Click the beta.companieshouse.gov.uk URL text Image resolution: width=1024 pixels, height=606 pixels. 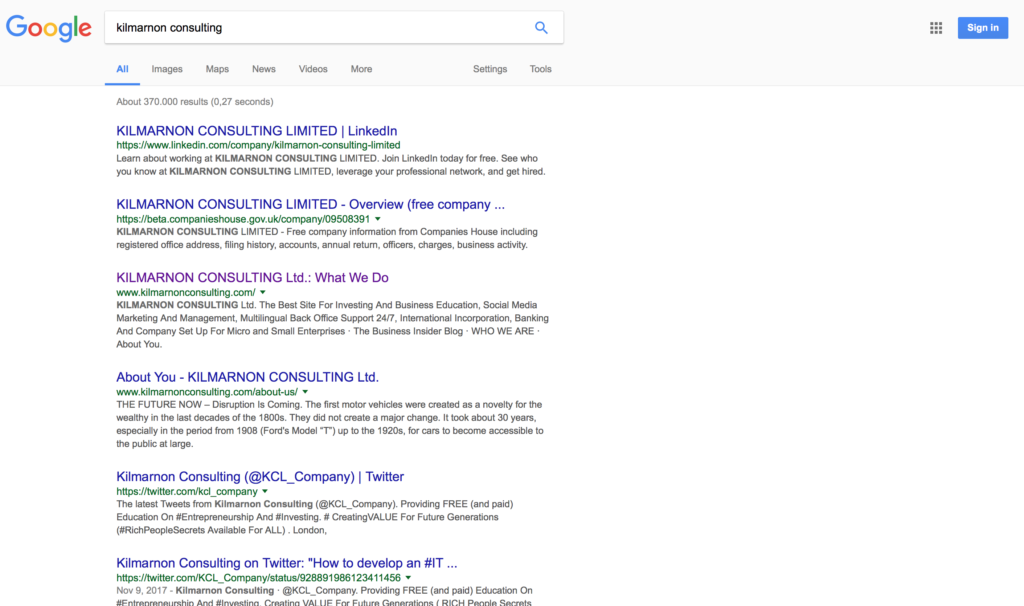243,219
